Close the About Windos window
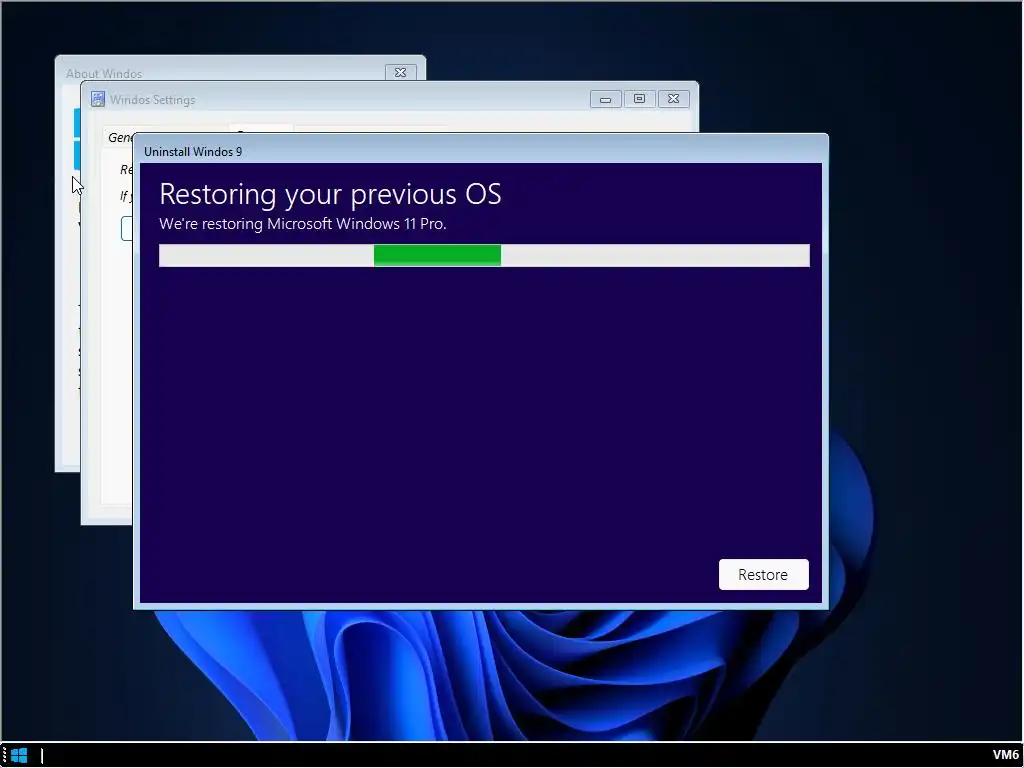 (400, 72)
